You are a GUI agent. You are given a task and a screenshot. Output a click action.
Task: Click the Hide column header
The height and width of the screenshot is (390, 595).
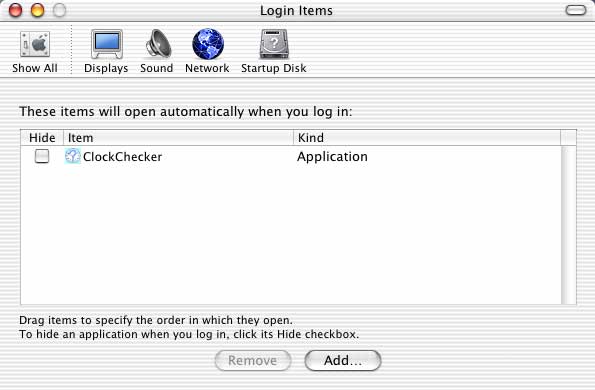pyautogui.click(x=42, y=138)
